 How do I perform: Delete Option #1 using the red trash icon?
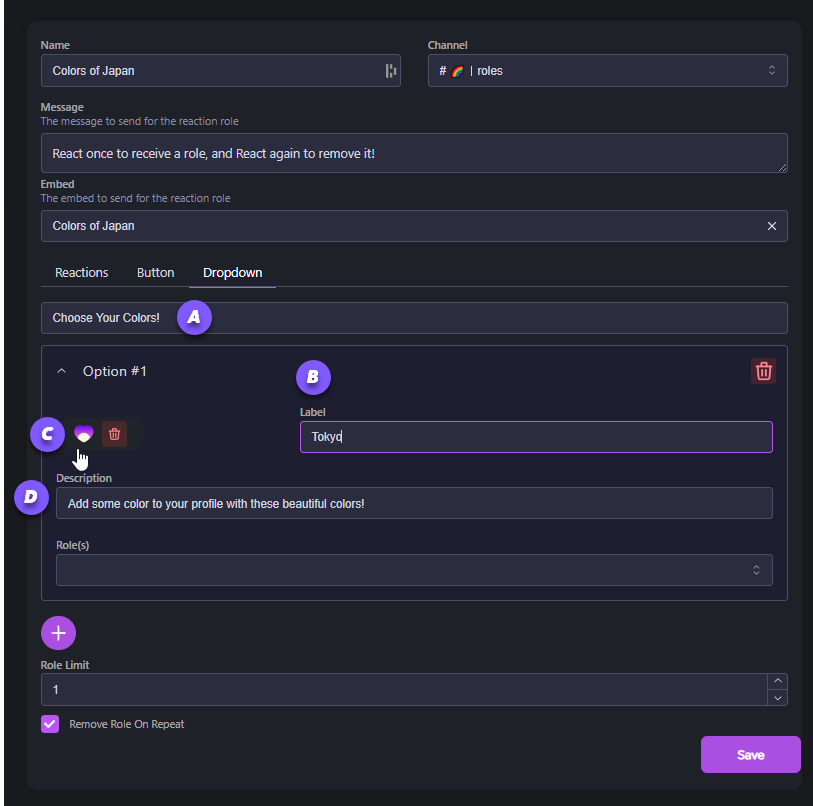tap(763, 371)
